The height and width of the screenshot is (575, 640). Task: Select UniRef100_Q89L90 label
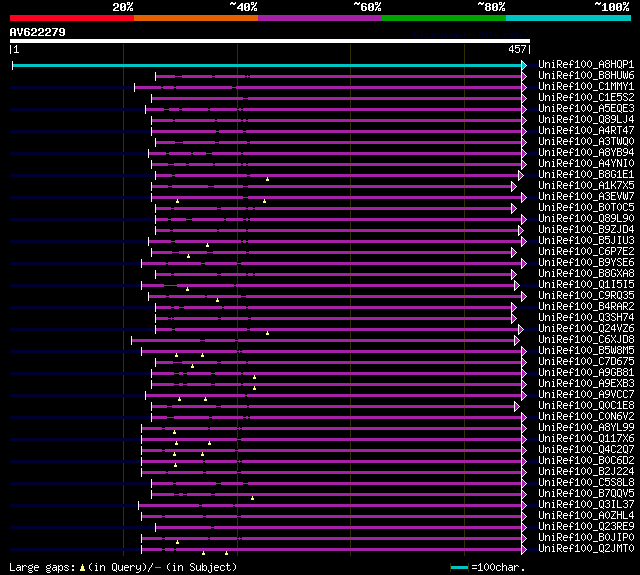[586, 219]
